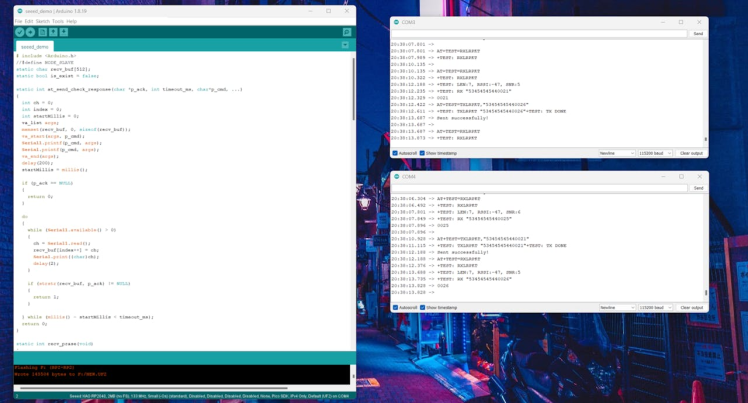Open the Sketch menu

point(42,21)
